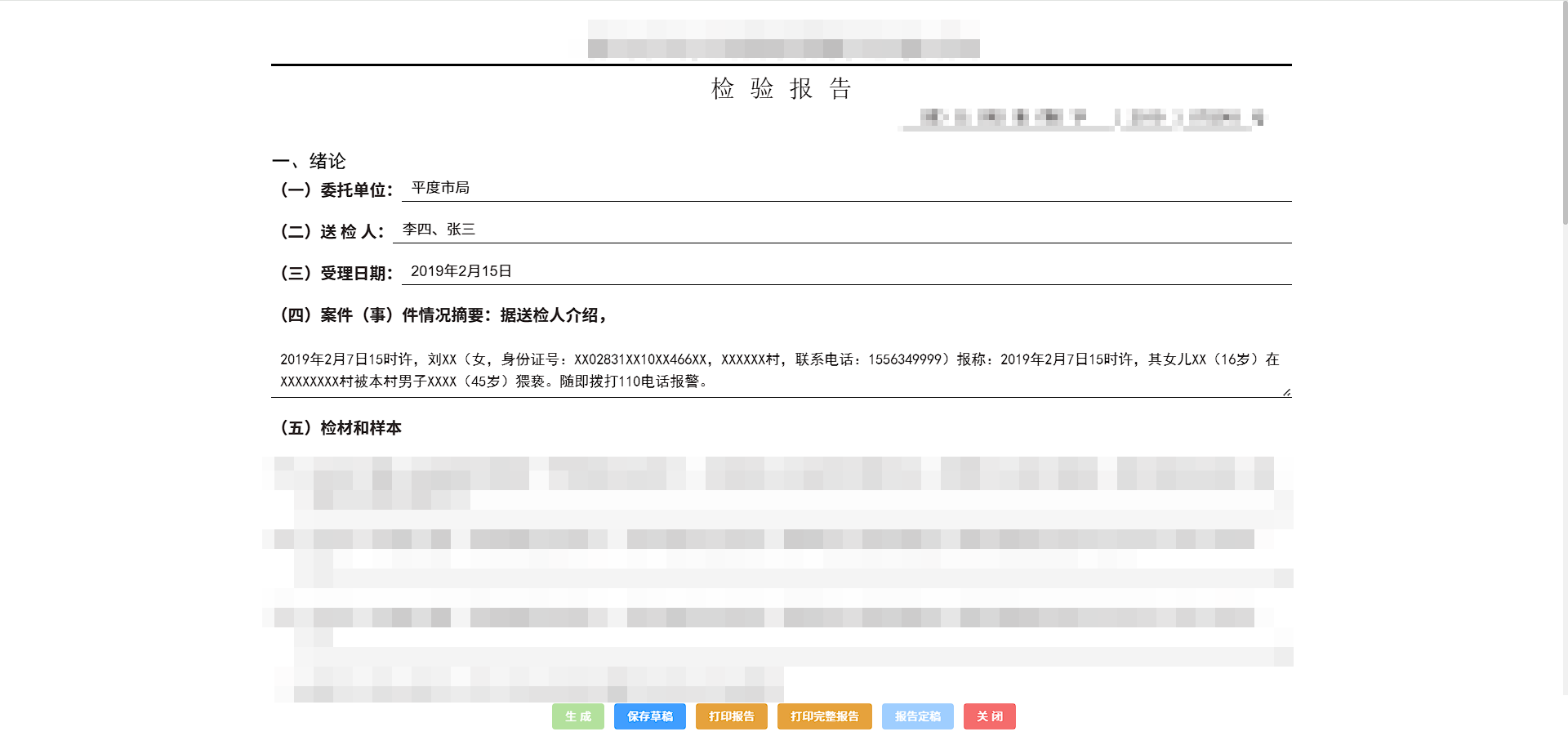
Task: Click the 一、绪论 section heading
Action: coord(310,161)
